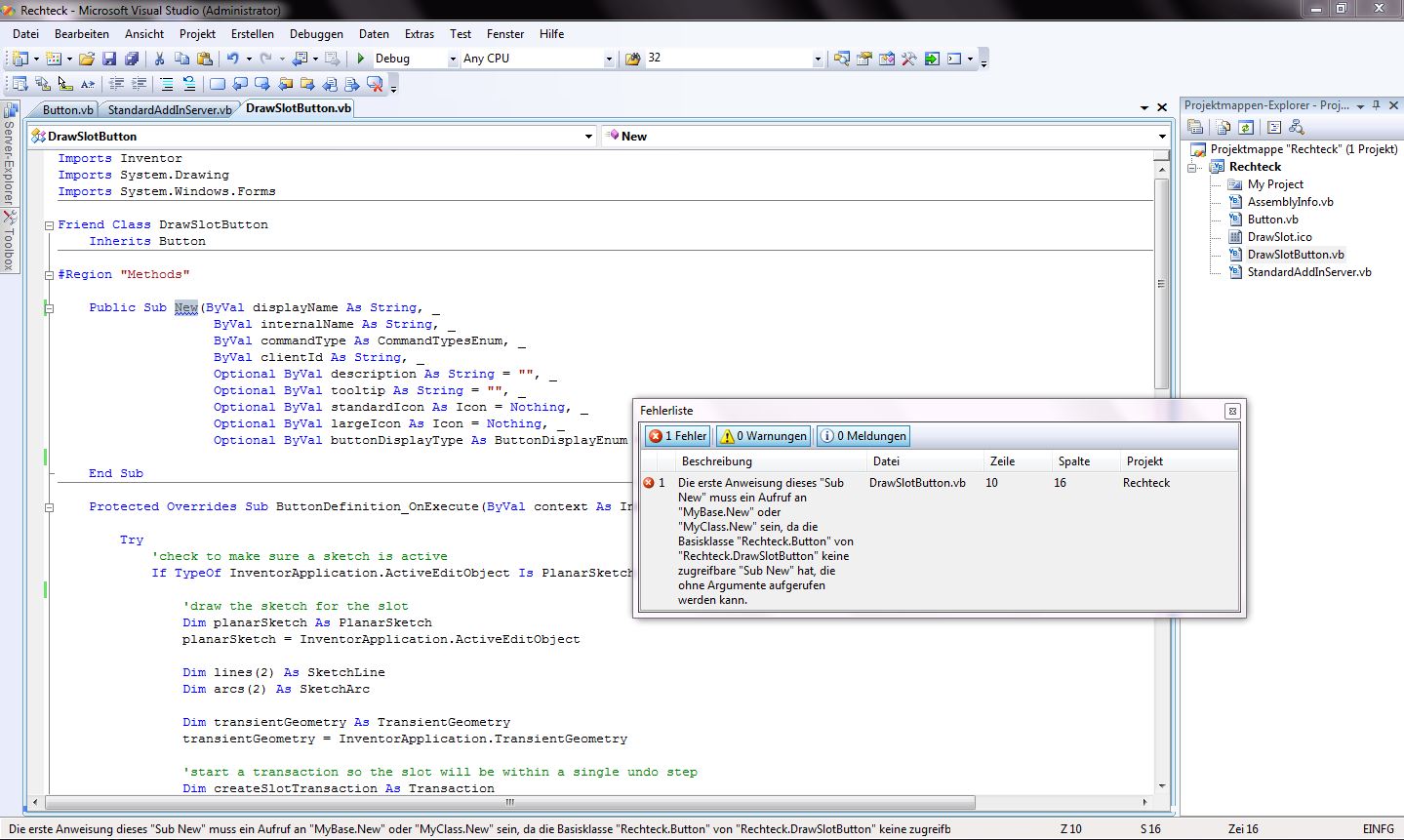Open the Toolbox side tab
1404x840 pixels.
9,242
